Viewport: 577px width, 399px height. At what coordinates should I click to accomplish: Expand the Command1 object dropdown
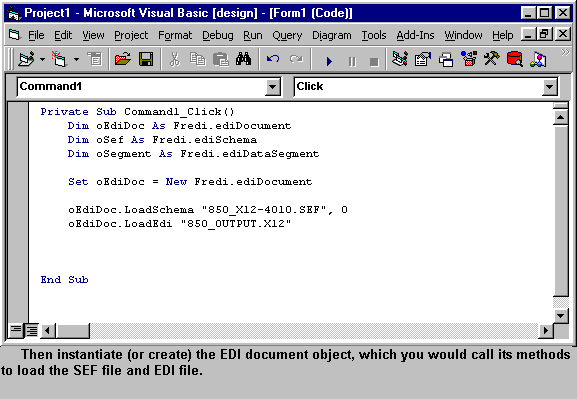273,87
